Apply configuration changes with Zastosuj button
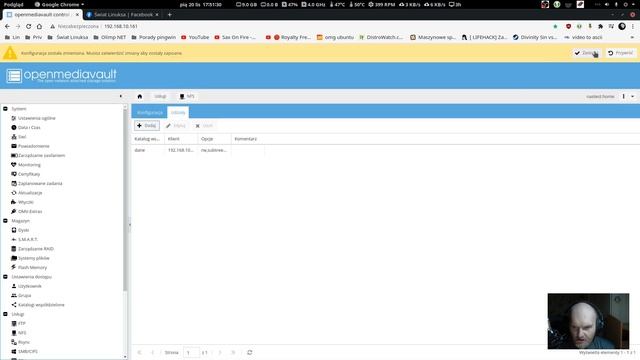Image resolution: width=640 pixels, height=360 pixels. 586,53
